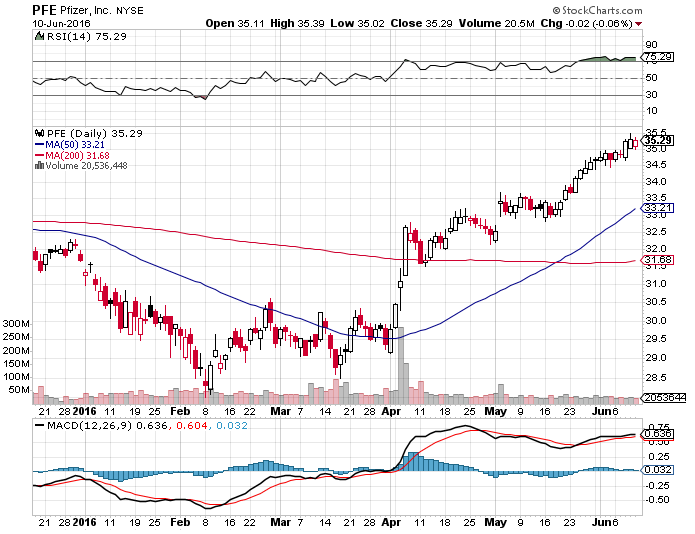This screenshot has width=695, height=534.
Task: Click the MA(200) 31.68 legend text
Action: (x=77, y=156)
